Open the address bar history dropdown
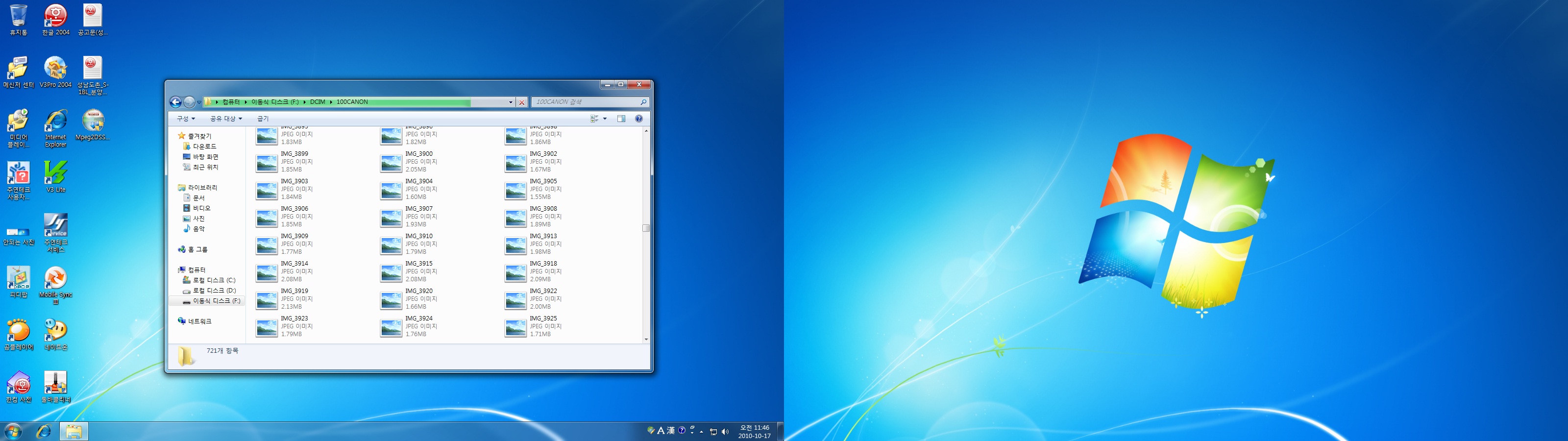This screenshot has width=1568, height=441. click(510, 102)
